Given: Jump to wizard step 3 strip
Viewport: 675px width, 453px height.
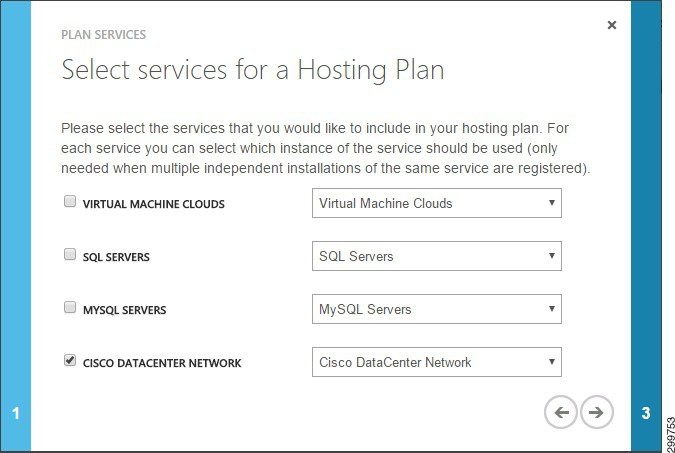Looking at the screenshot, I should pyautogui.click(x=646, y=226).
